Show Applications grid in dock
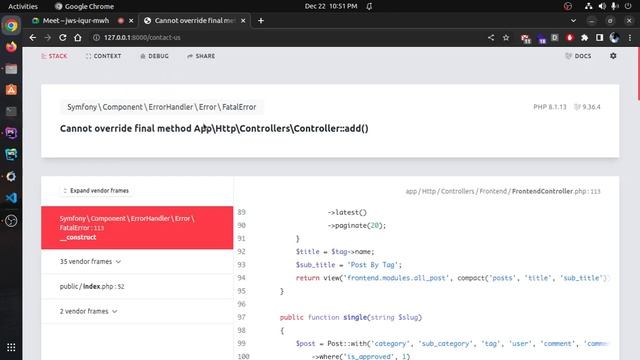 (x=11, y=347)
